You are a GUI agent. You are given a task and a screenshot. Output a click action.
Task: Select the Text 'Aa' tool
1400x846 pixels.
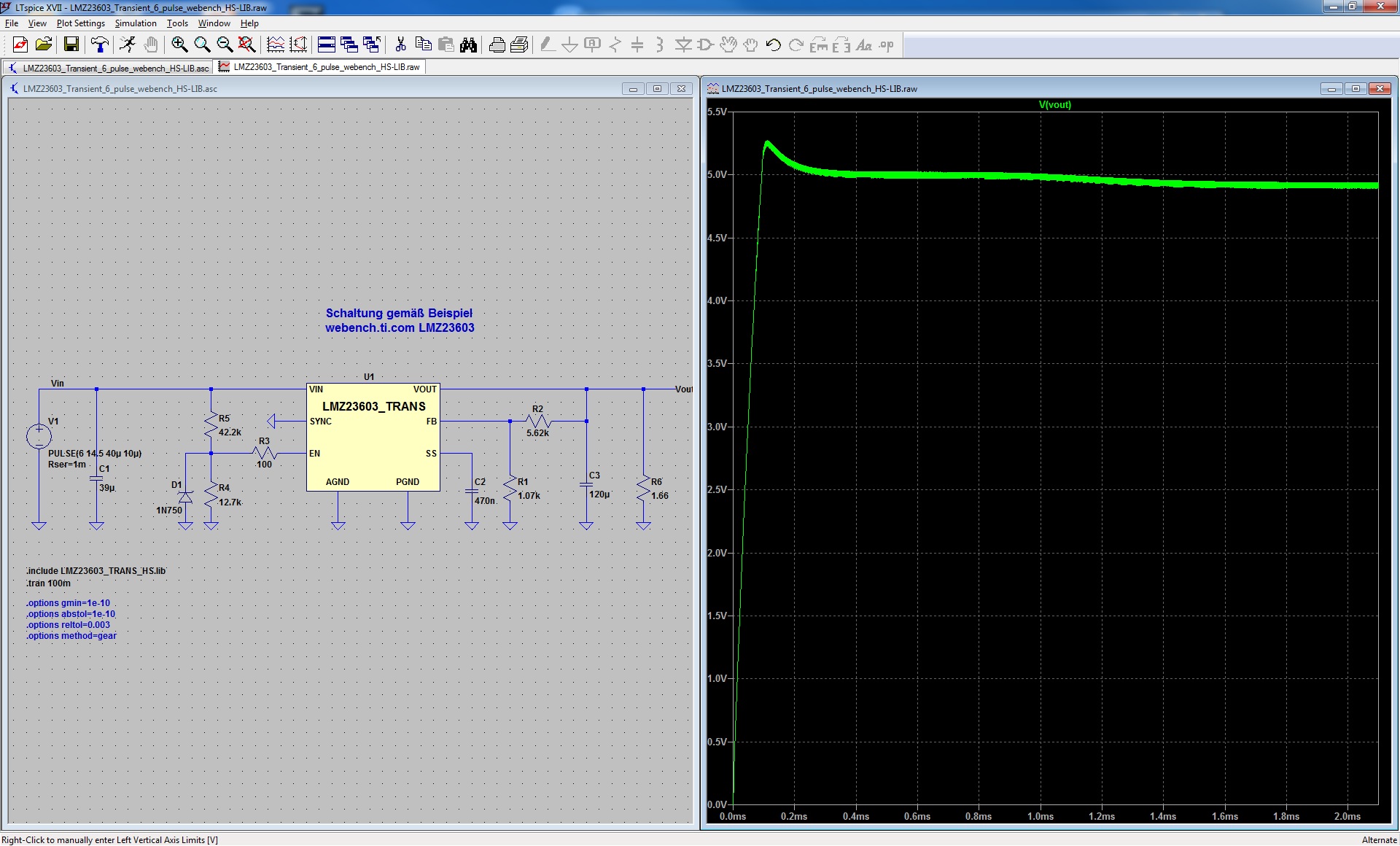pos(864,45)
